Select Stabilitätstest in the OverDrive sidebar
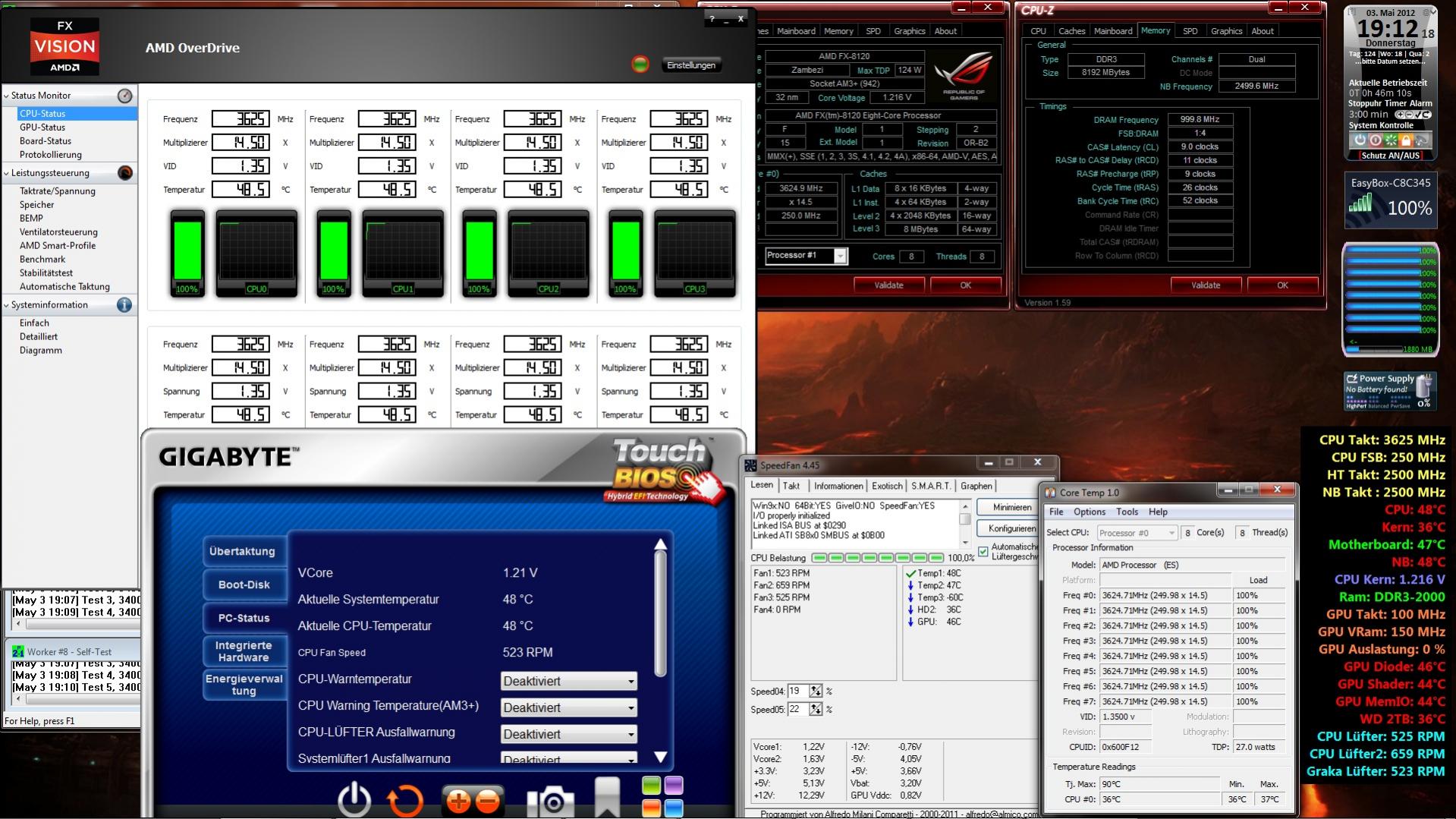This screenshot has height=819, width=1456. tap(46, 273)
